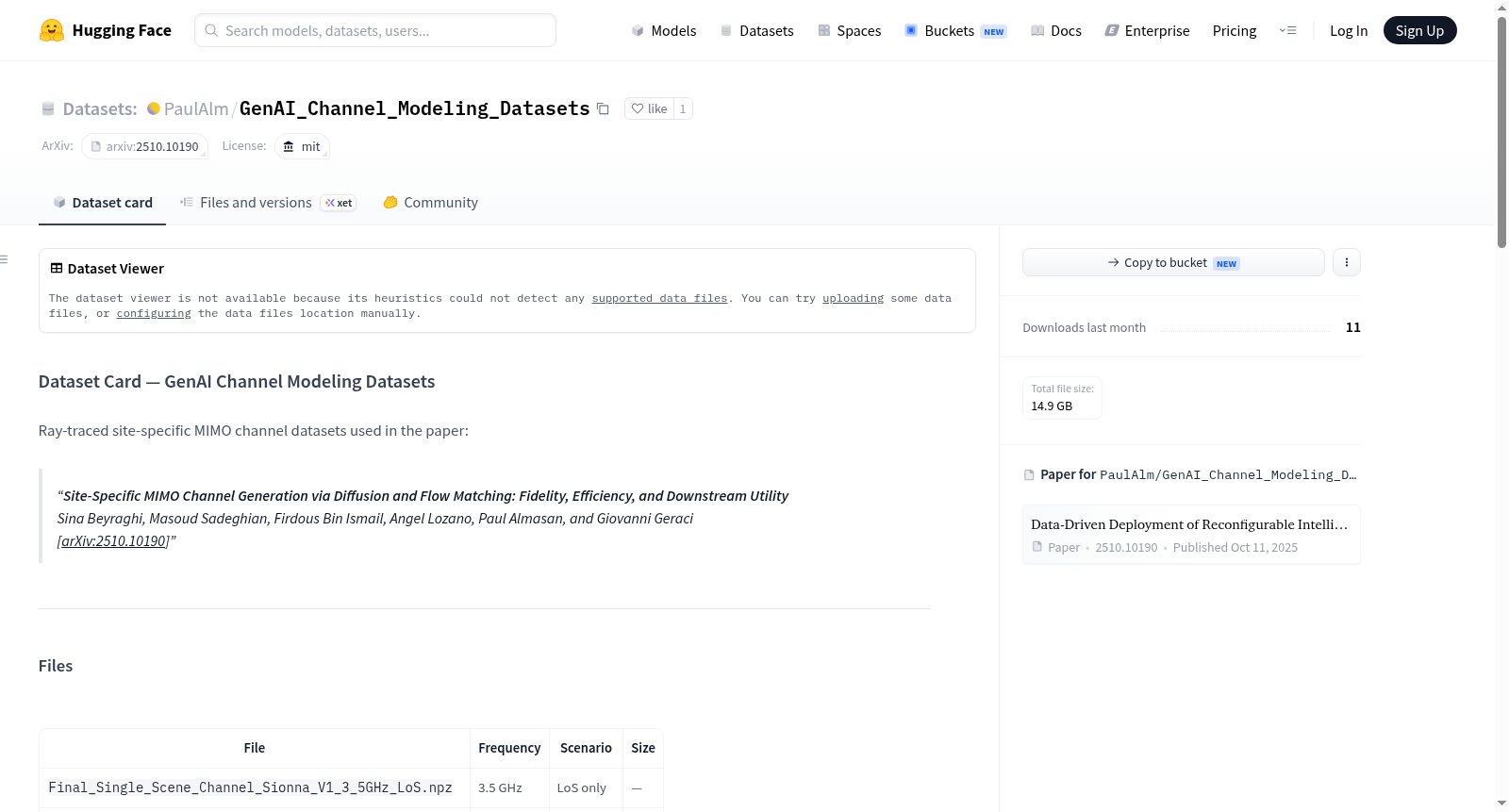Image resolution: width=1509 pixels, height=812 pixels.
Task: Click the Downloads last month count 11
Action: coord(1352,327)
